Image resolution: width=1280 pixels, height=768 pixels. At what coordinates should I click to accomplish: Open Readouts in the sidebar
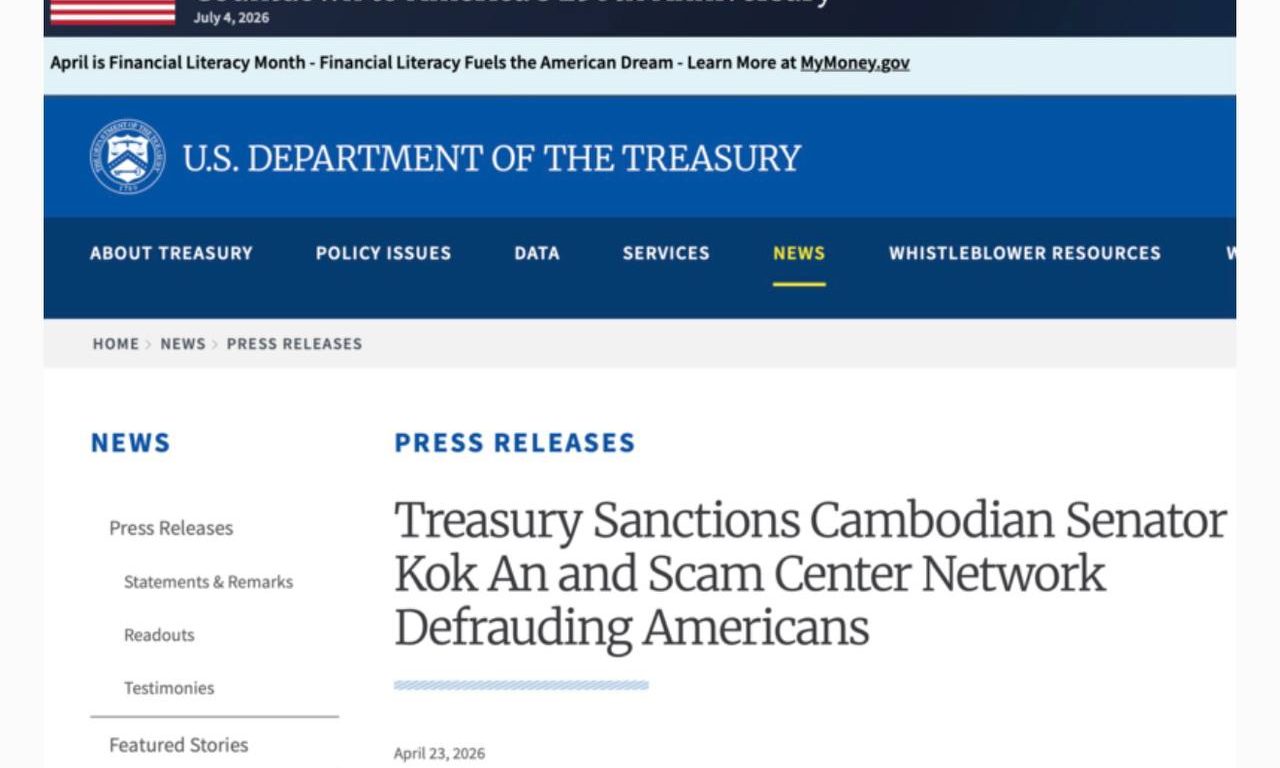(x=159, y=635)
